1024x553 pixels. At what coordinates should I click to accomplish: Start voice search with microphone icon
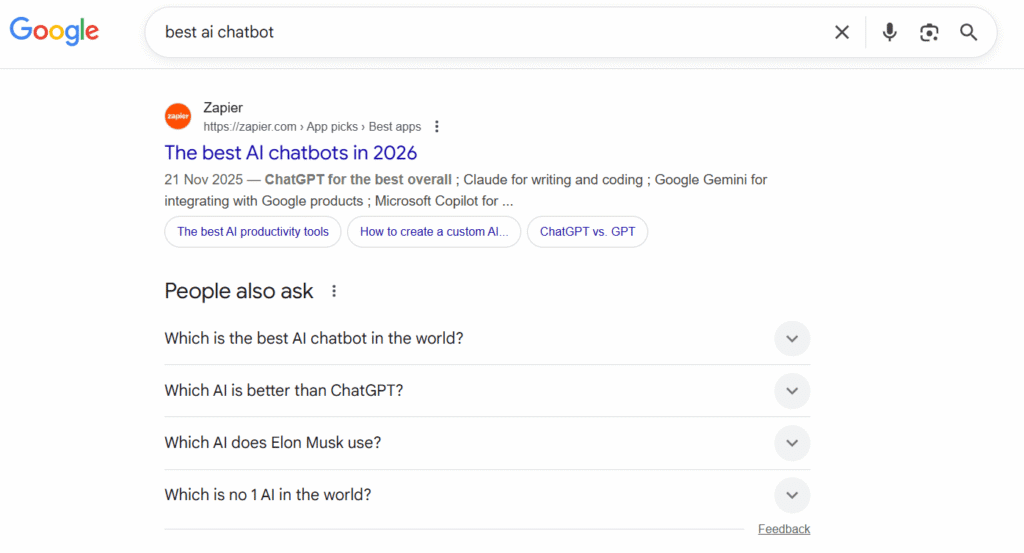pyautogui.click(x=889, y=32)
